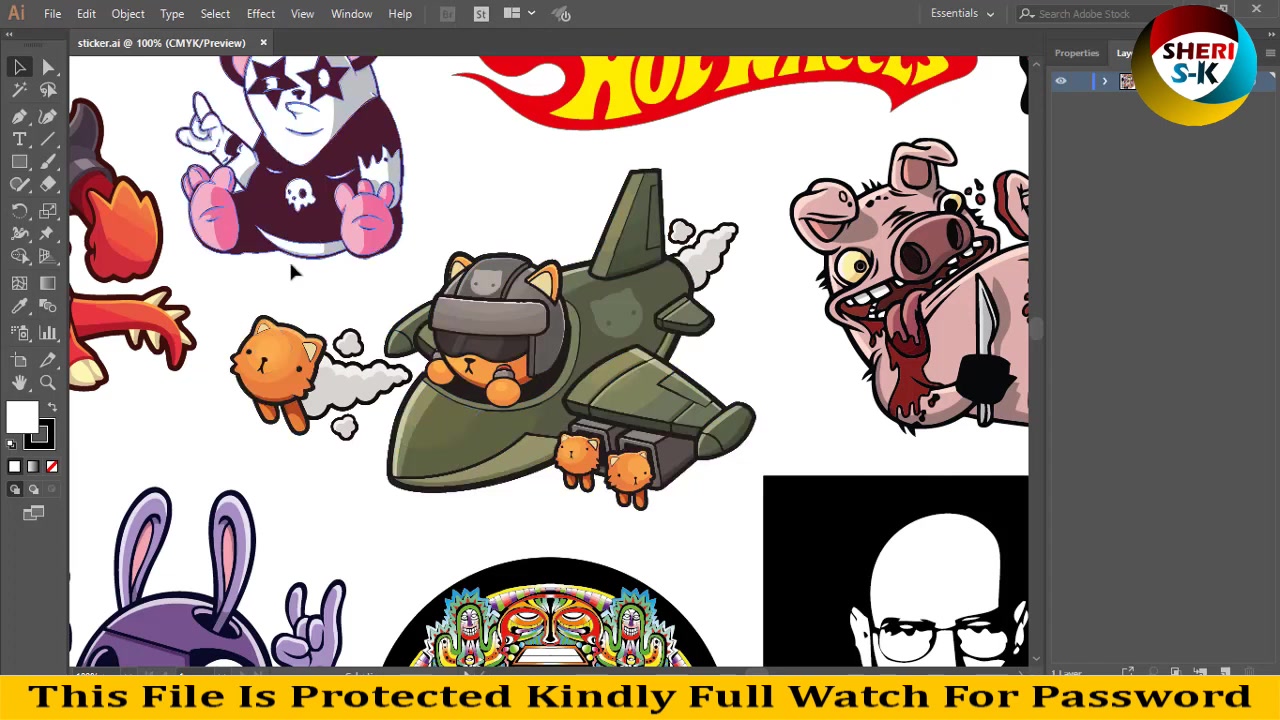
Task: Select the Curvature tool
Action: [x=48, y=116]
